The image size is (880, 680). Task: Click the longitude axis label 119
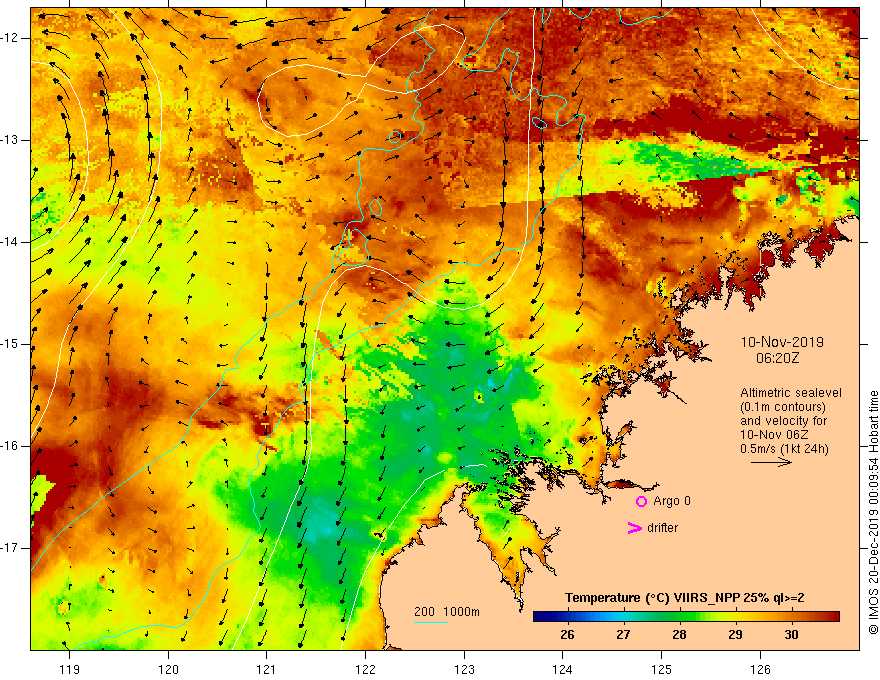tap(70, 669)
